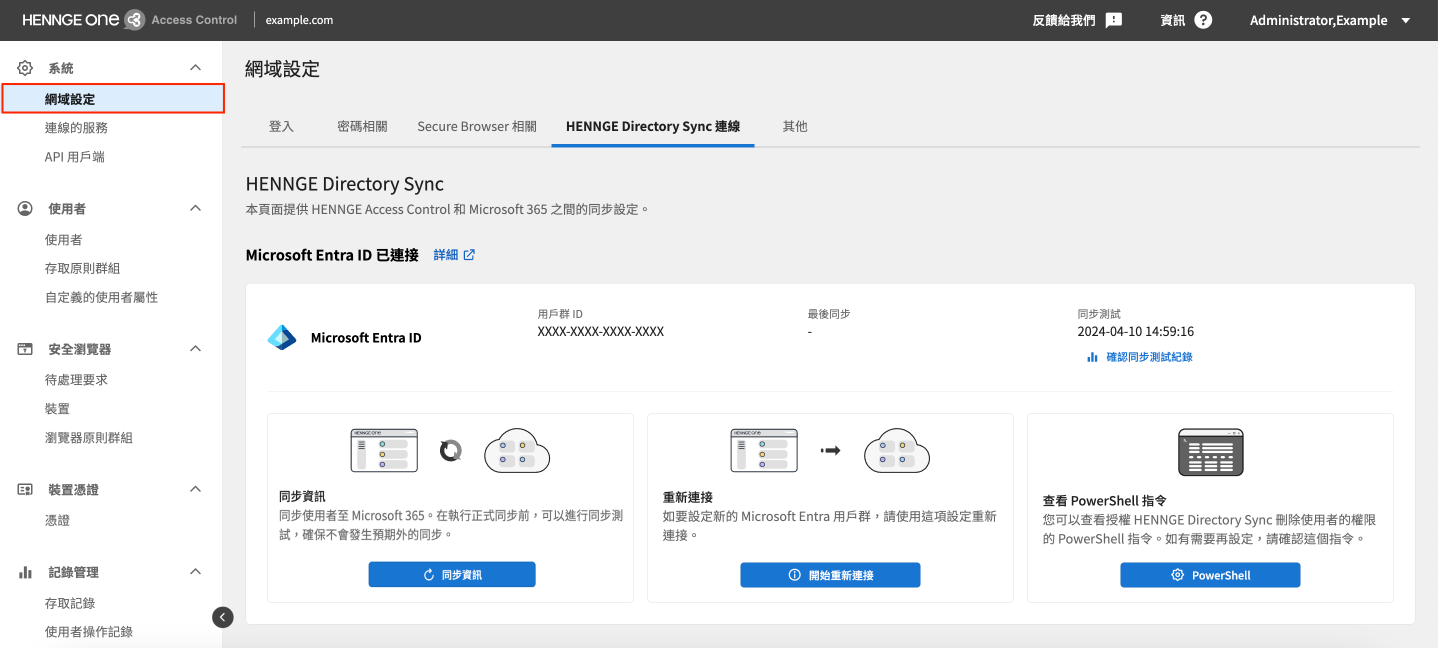The height and width of the screenshot is (648, 1438).
Task: Click the chart icon beside 確認同步測試紀錄
Action: tap(1092, 357)
